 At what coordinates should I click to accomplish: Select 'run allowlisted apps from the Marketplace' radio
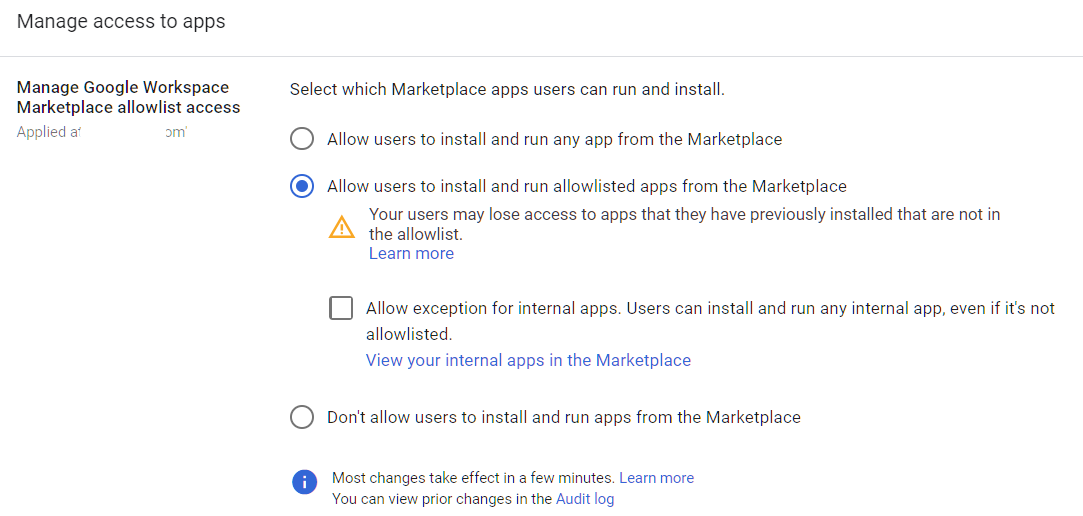(x=302, y=187)
